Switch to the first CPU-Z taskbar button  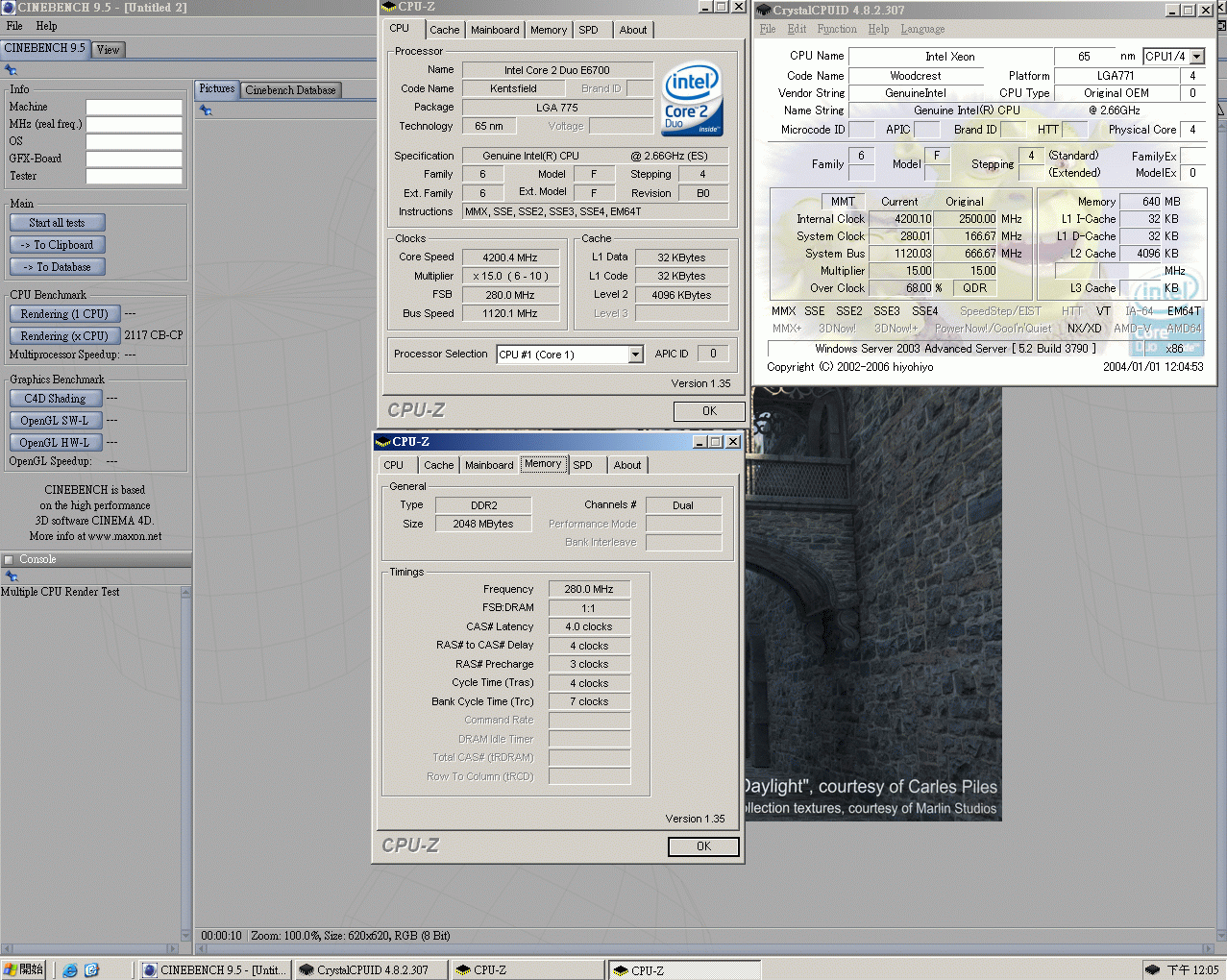coord(527,970)
